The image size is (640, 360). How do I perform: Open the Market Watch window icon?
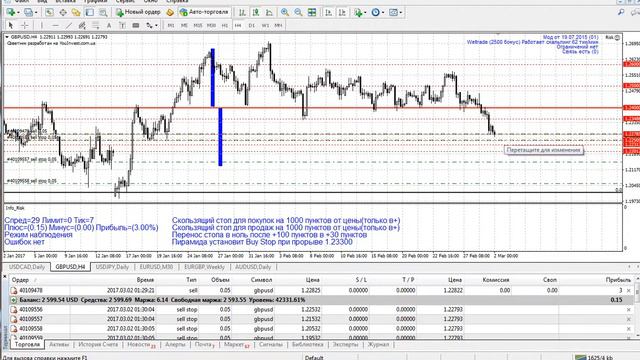click(x=49, y=12)
